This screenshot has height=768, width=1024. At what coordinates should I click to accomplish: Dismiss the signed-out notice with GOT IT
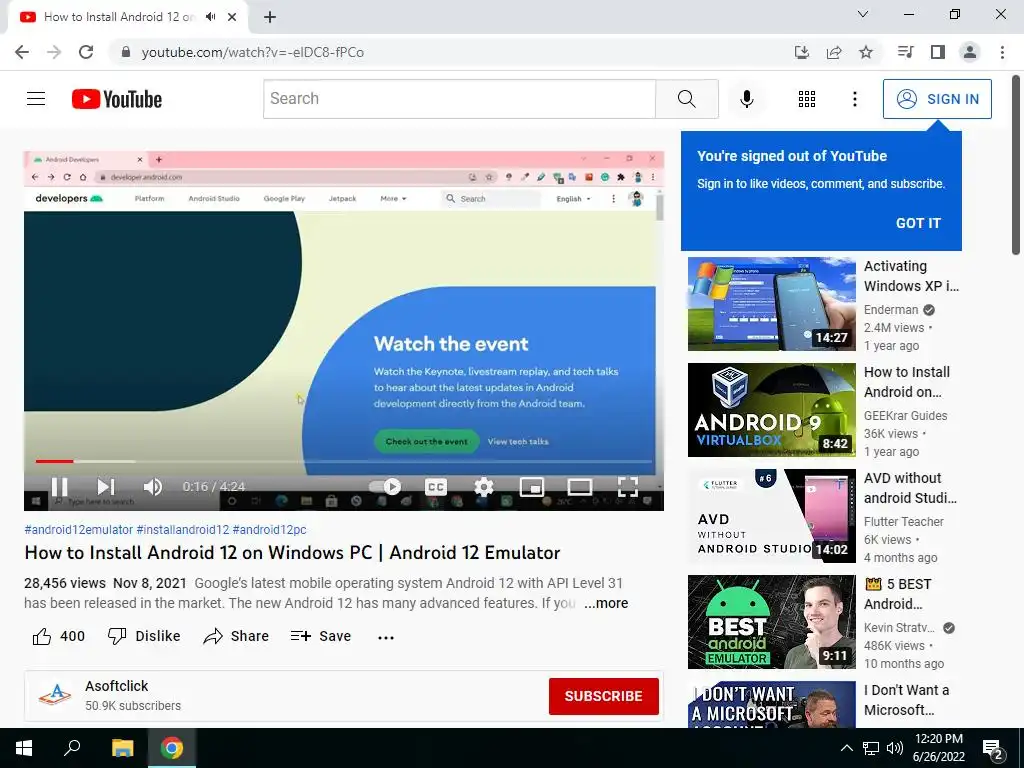tap(918, 223)
